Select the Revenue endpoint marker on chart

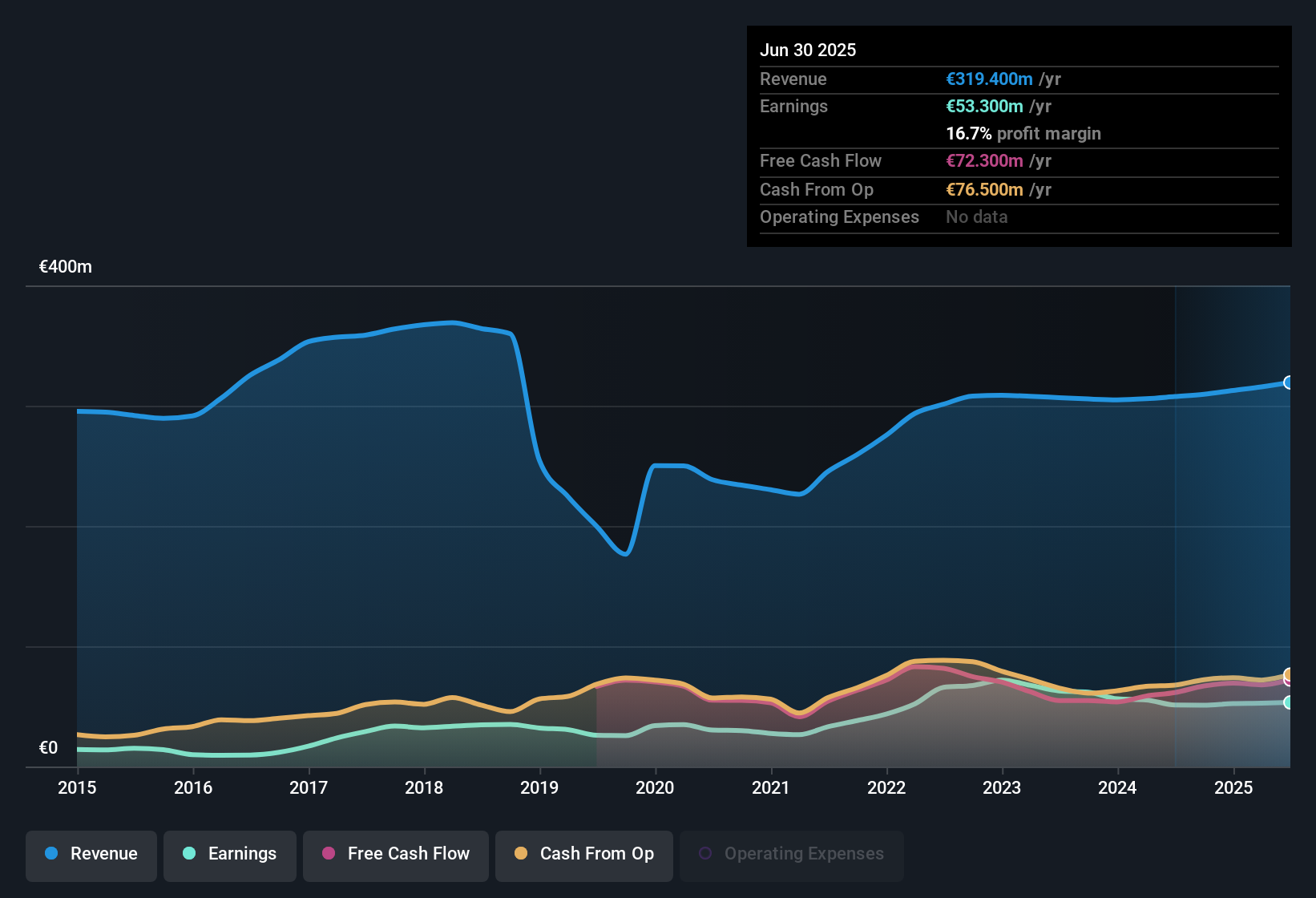pos(1289,382)
